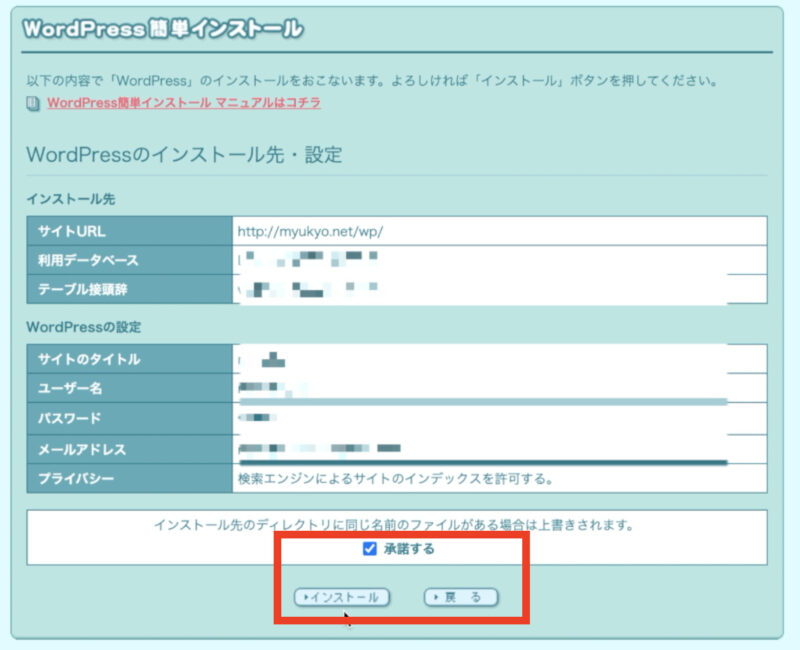800x650 pixels.
Task: Click the 承諾する label text
Action: 409,549
